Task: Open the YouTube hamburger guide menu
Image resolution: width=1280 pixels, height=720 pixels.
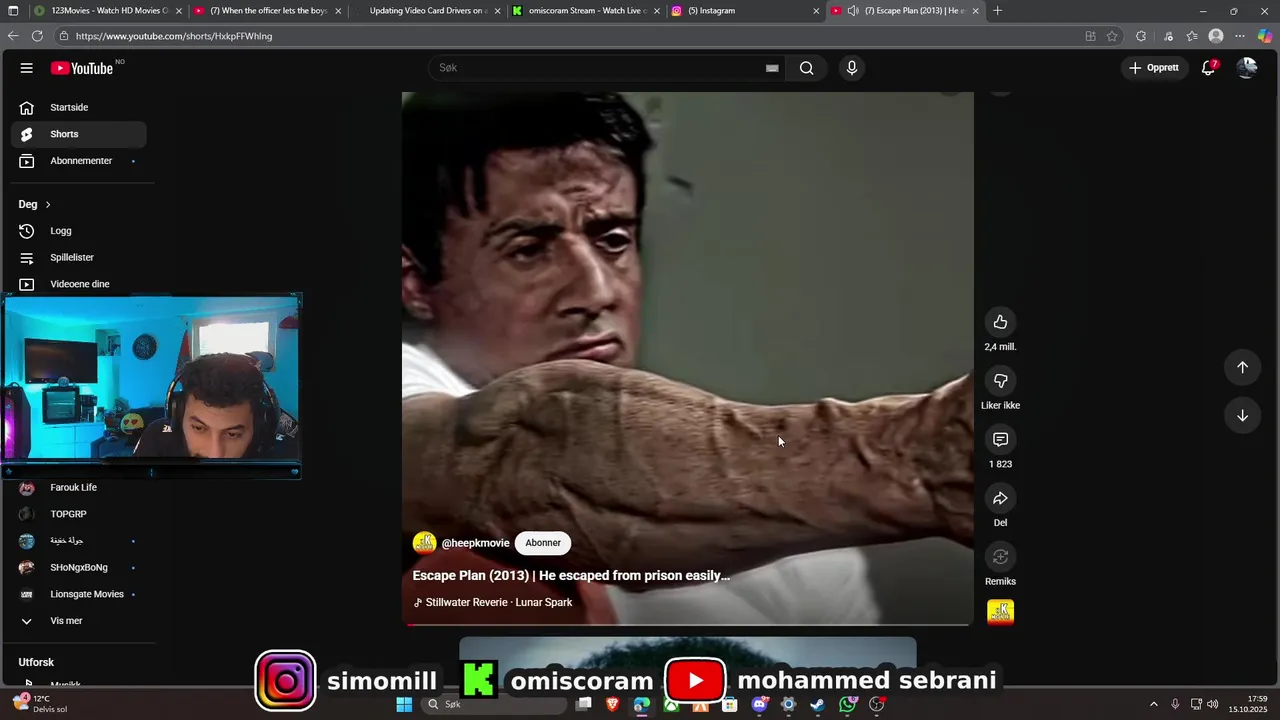Action: [x=27, y=68]
